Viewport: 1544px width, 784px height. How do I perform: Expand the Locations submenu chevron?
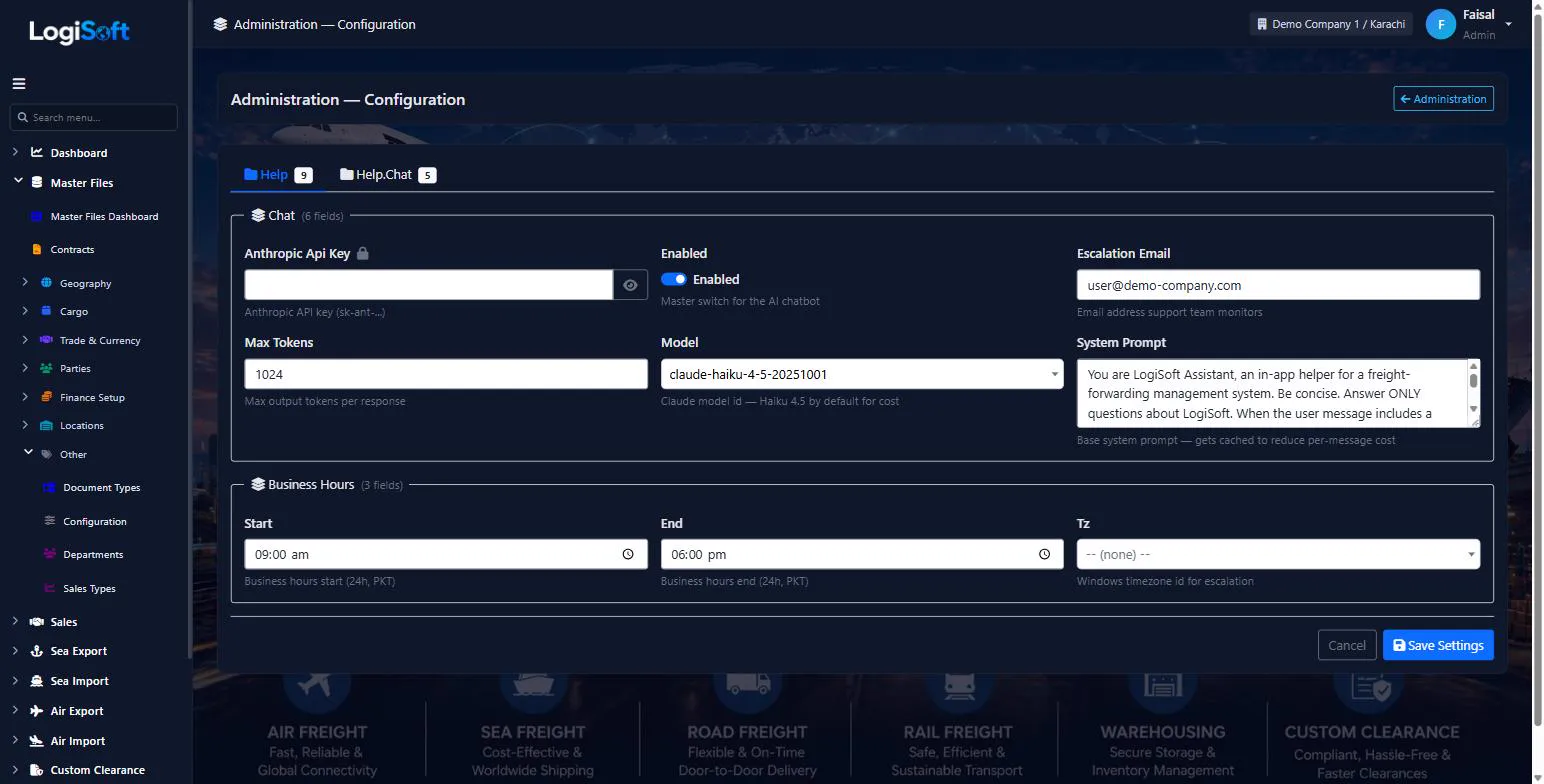point(25,424)
